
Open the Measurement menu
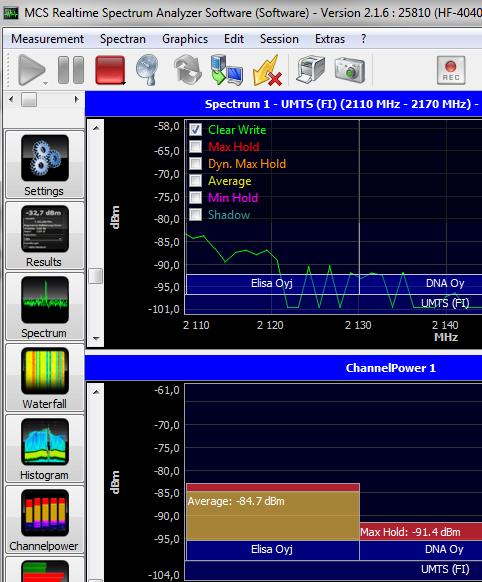[x=47, y=39]
